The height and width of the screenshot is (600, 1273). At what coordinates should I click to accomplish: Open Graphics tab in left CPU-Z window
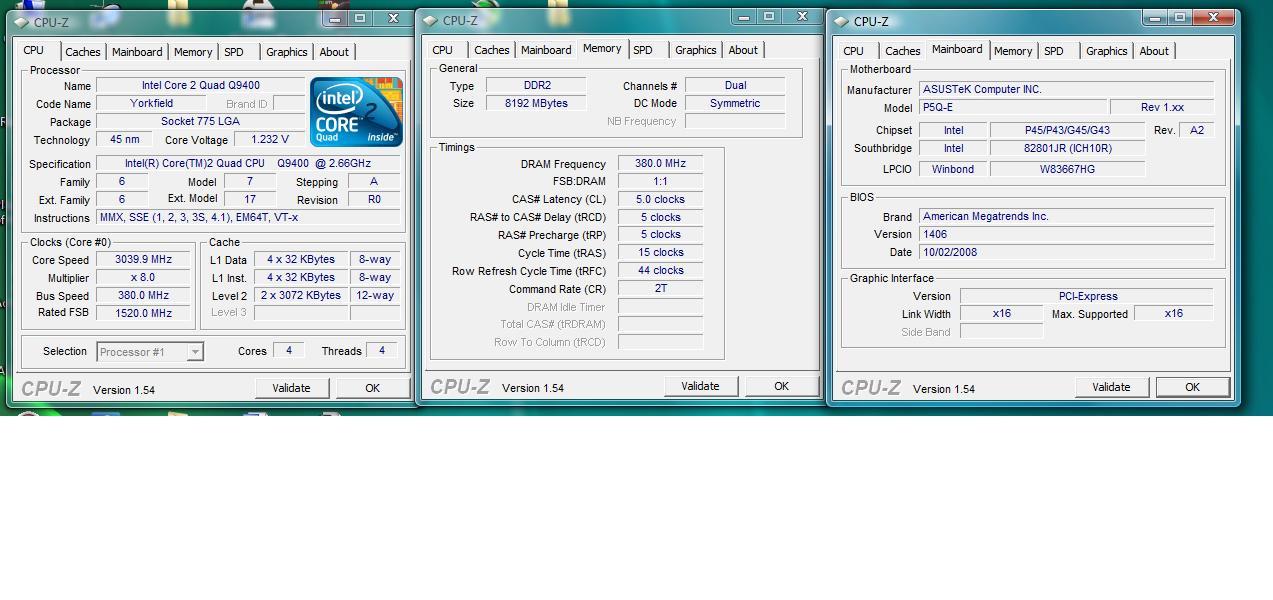coord(287,52)
